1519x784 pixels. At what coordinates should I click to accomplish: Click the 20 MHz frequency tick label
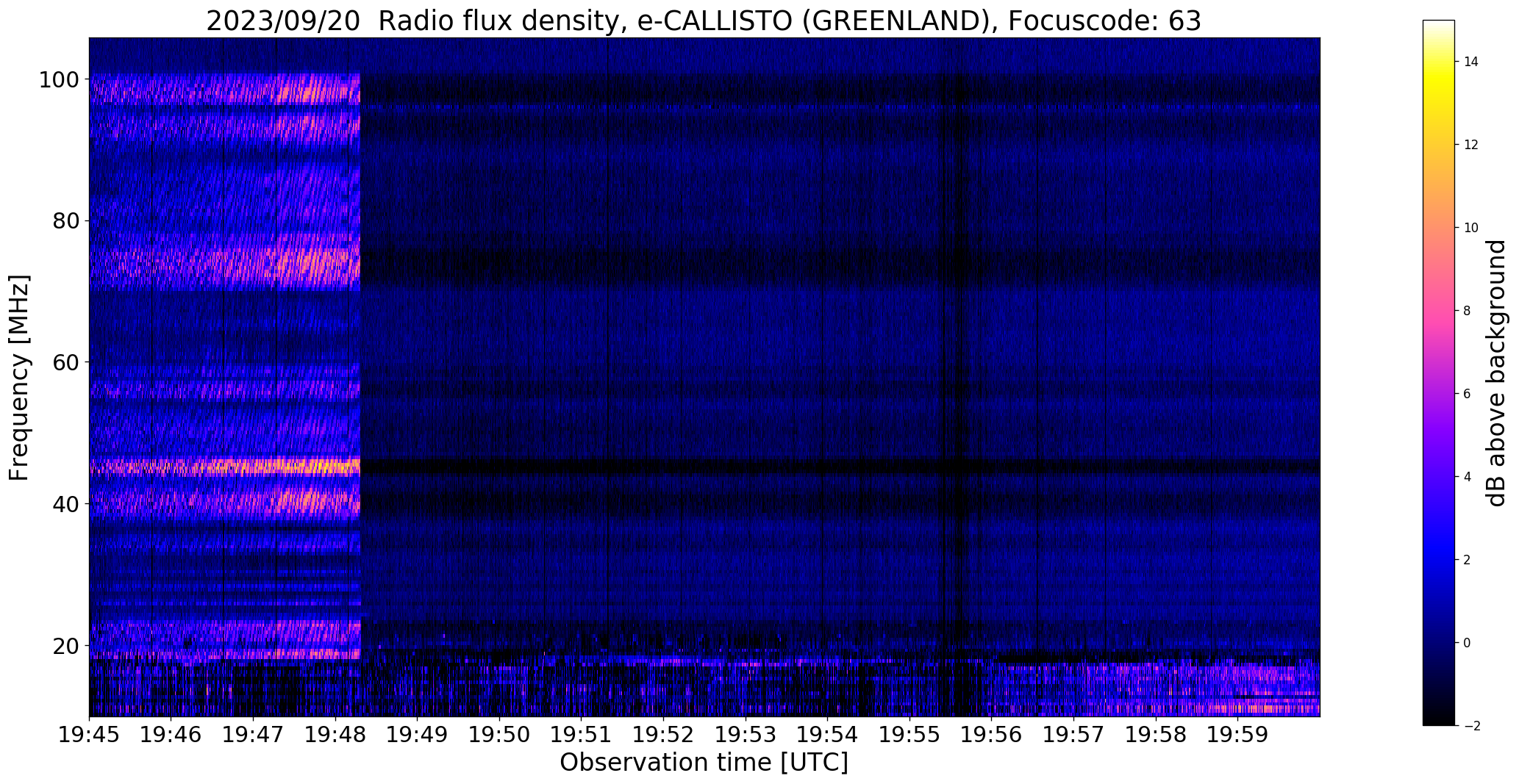(x=66, y=645)
